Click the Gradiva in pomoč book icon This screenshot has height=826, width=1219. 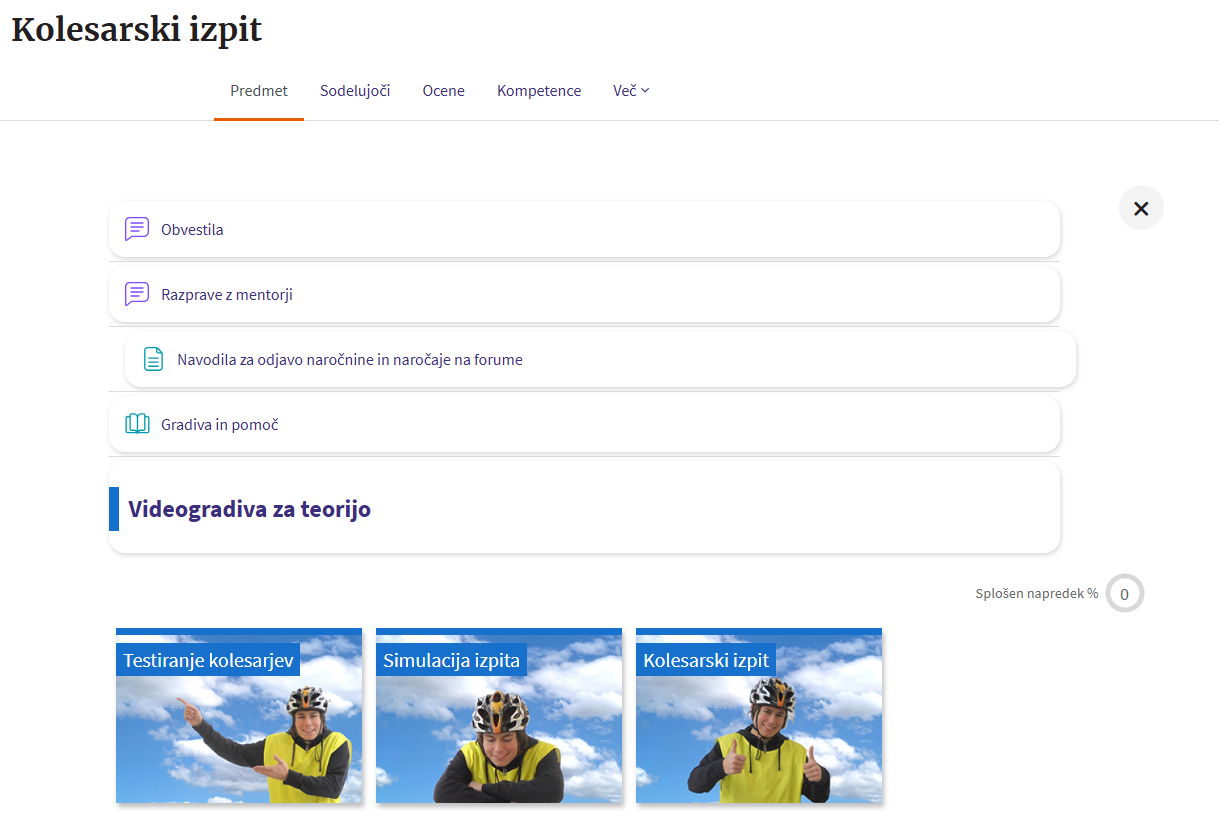point(137,424)
